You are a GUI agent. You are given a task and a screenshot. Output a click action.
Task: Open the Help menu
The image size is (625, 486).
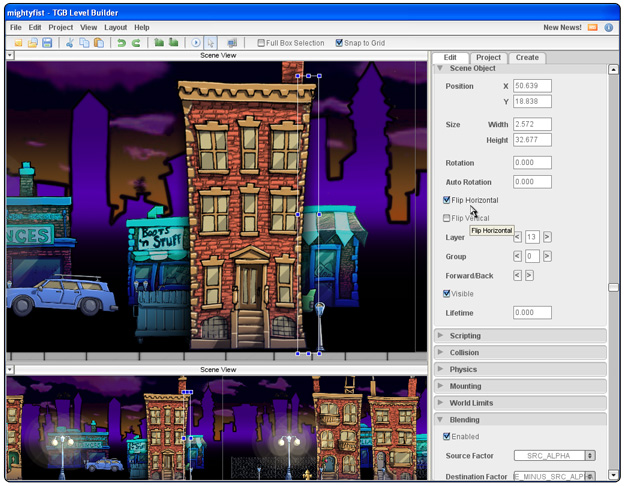coord(142,27)
